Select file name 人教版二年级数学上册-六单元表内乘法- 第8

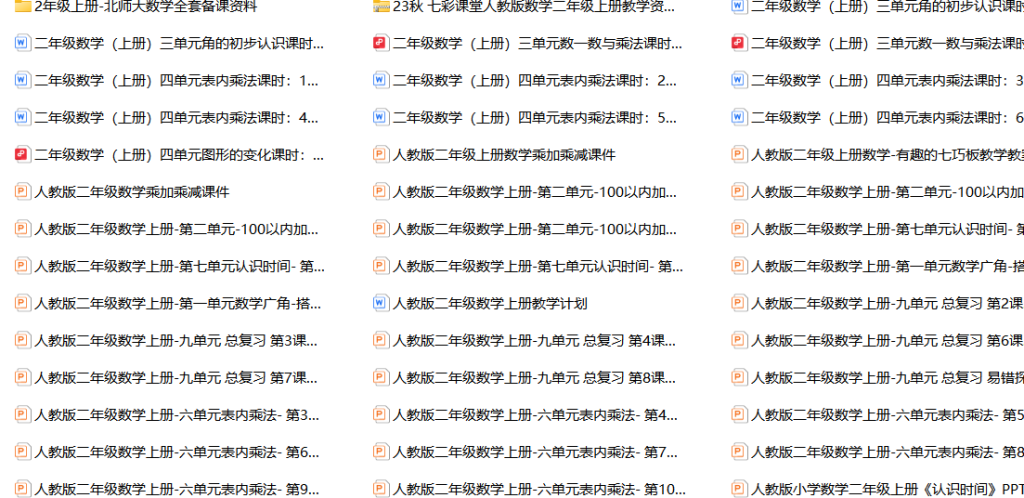click(888, 452)
